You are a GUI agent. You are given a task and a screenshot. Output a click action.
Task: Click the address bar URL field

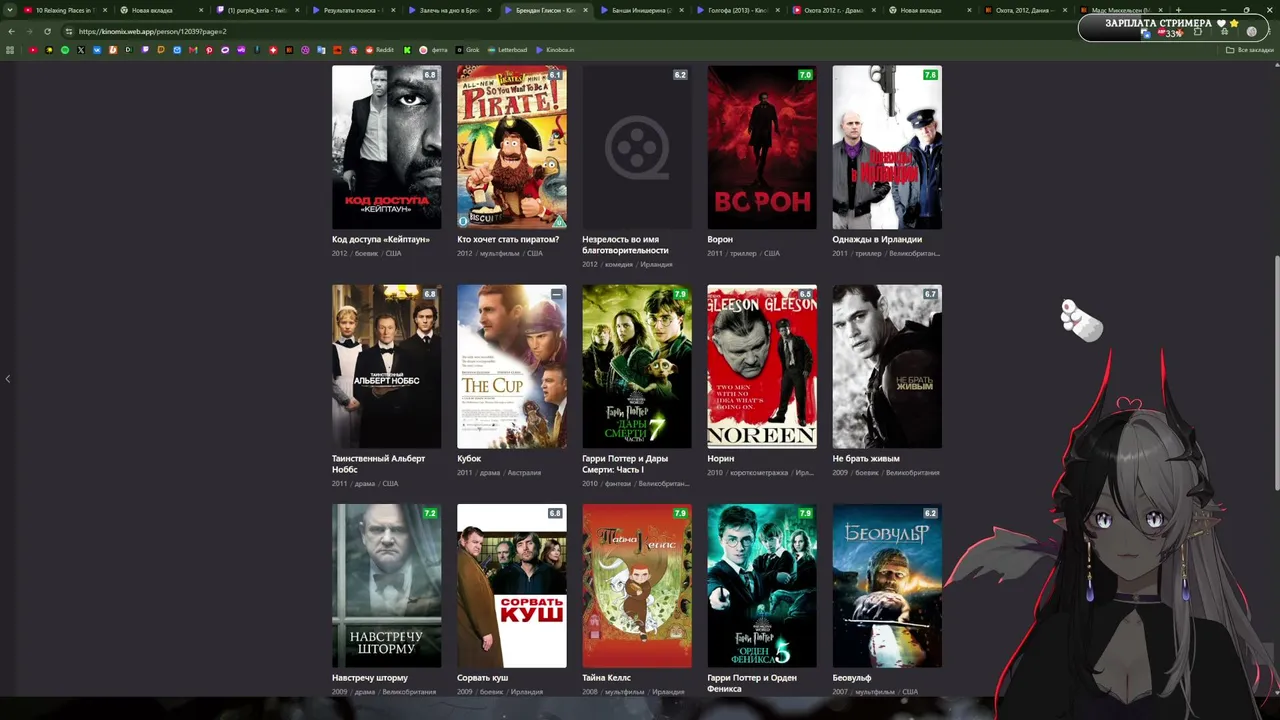point(600,31)
